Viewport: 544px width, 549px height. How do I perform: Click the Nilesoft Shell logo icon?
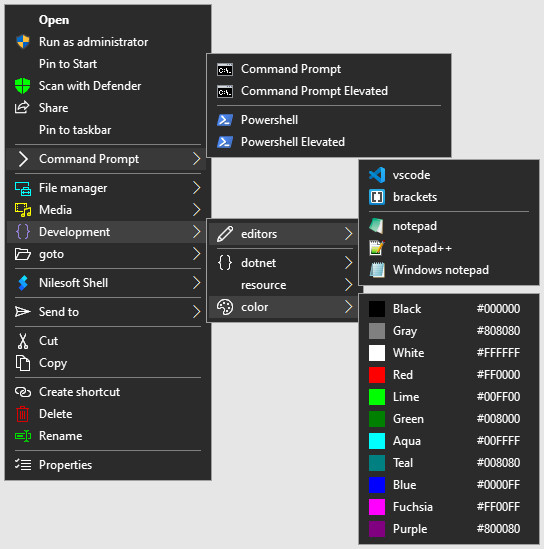pos(23,283)
